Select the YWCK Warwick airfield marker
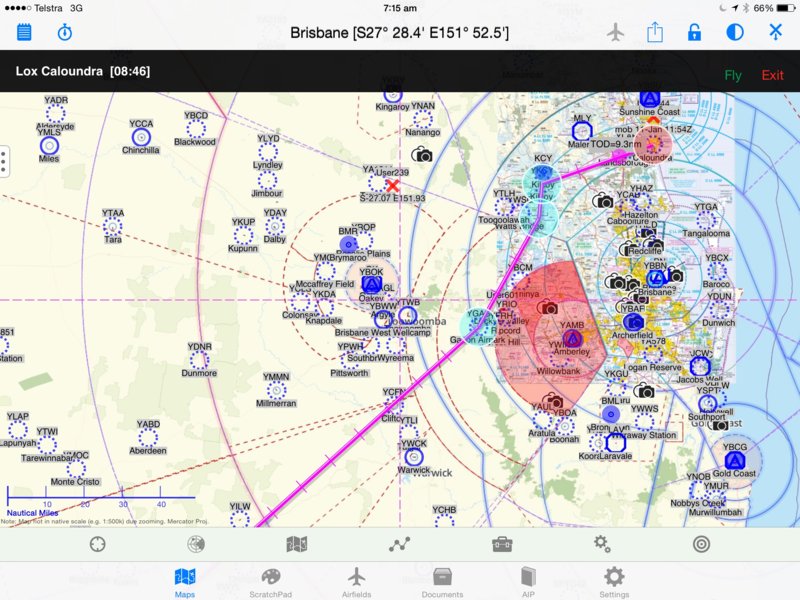This screenshot has height=600, width=800. click(414, 457)
